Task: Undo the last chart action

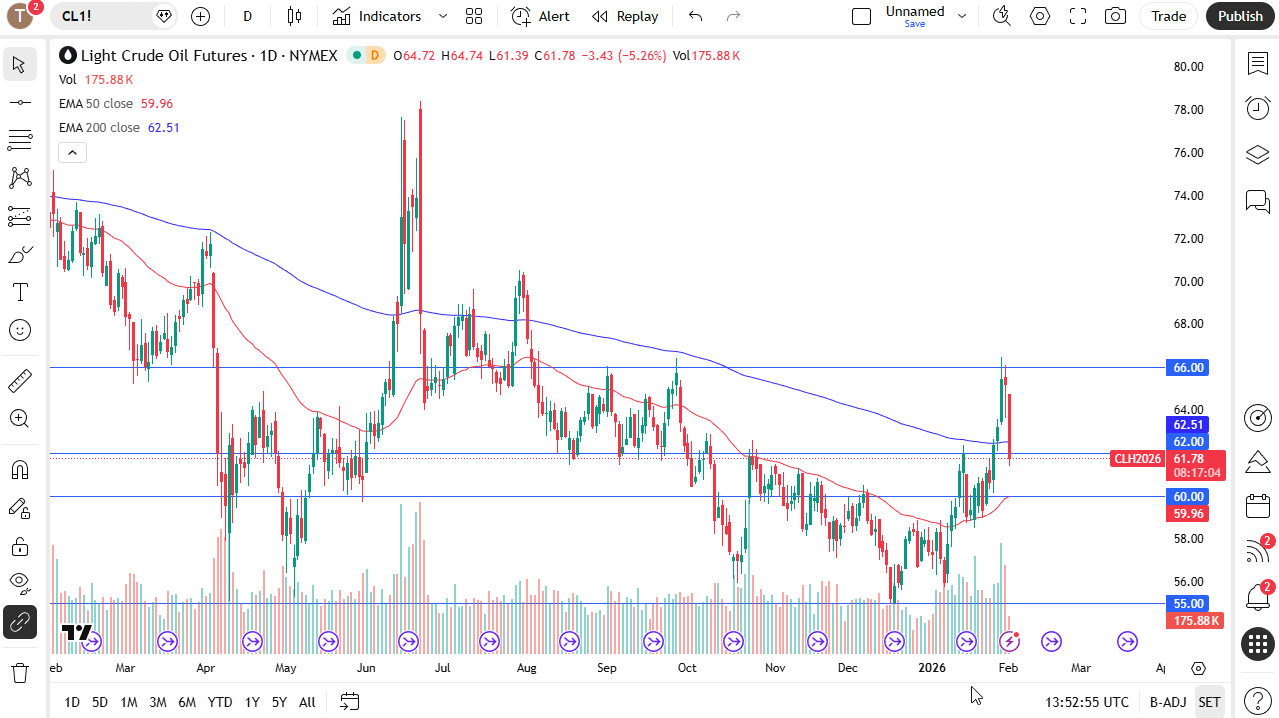Action: (x=696, y=16)
